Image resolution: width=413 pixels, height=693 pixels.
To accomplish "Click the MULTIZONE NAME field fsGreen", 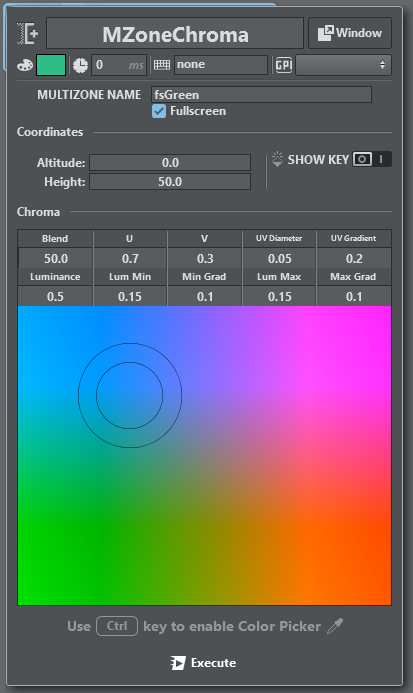I will (x=261, y=95).
